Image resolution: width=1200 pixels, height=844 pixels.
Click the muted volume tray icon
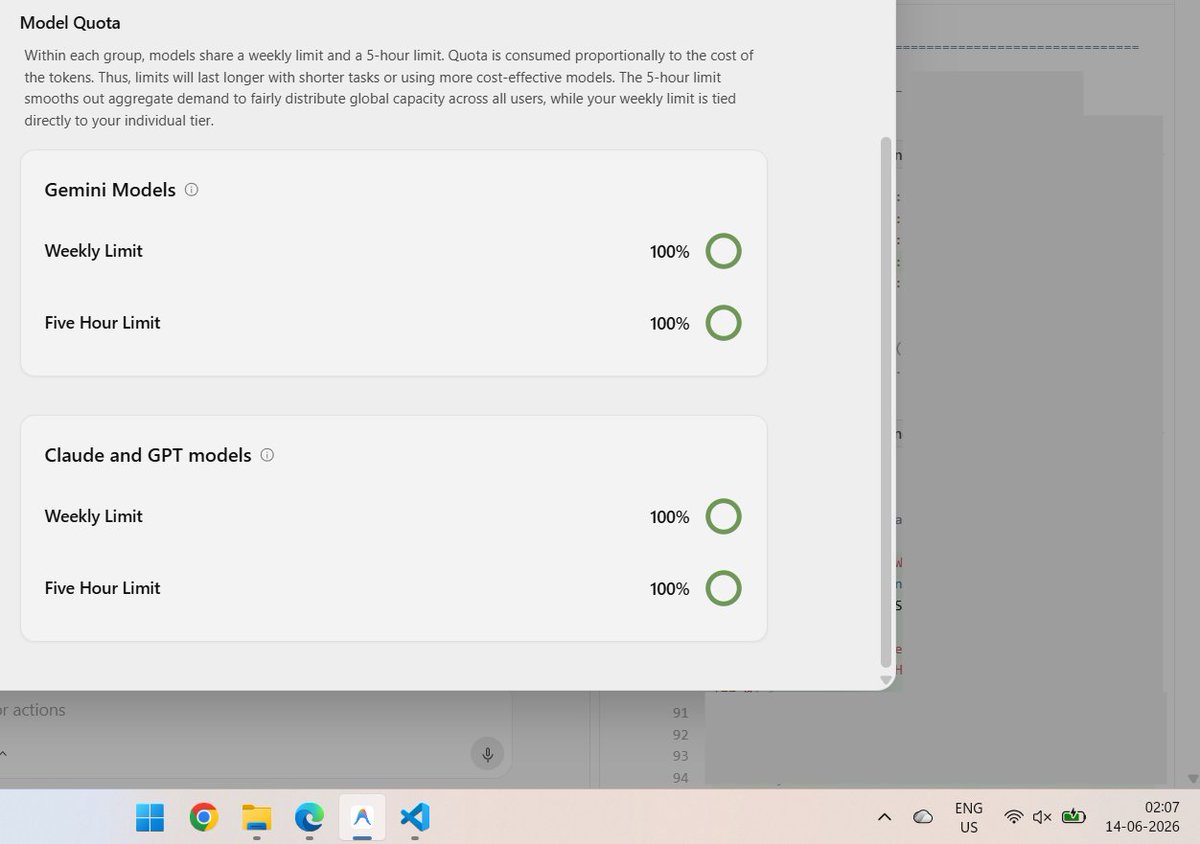1041,817
